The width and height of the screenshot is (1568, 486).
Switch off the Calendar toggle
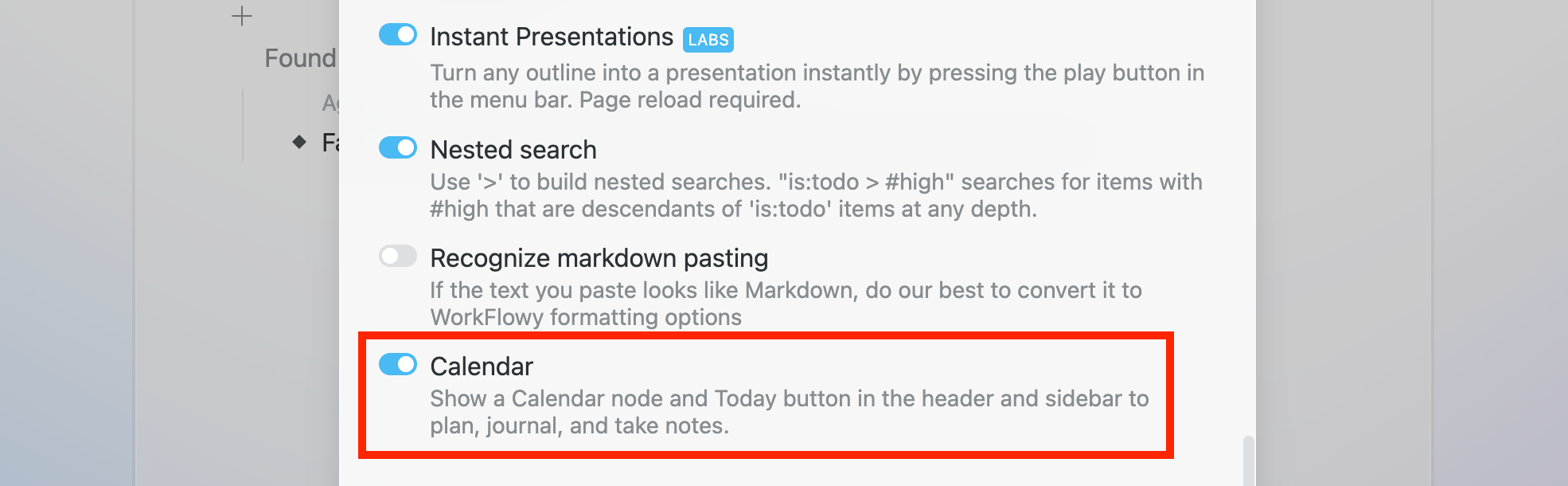coord(398,365)
